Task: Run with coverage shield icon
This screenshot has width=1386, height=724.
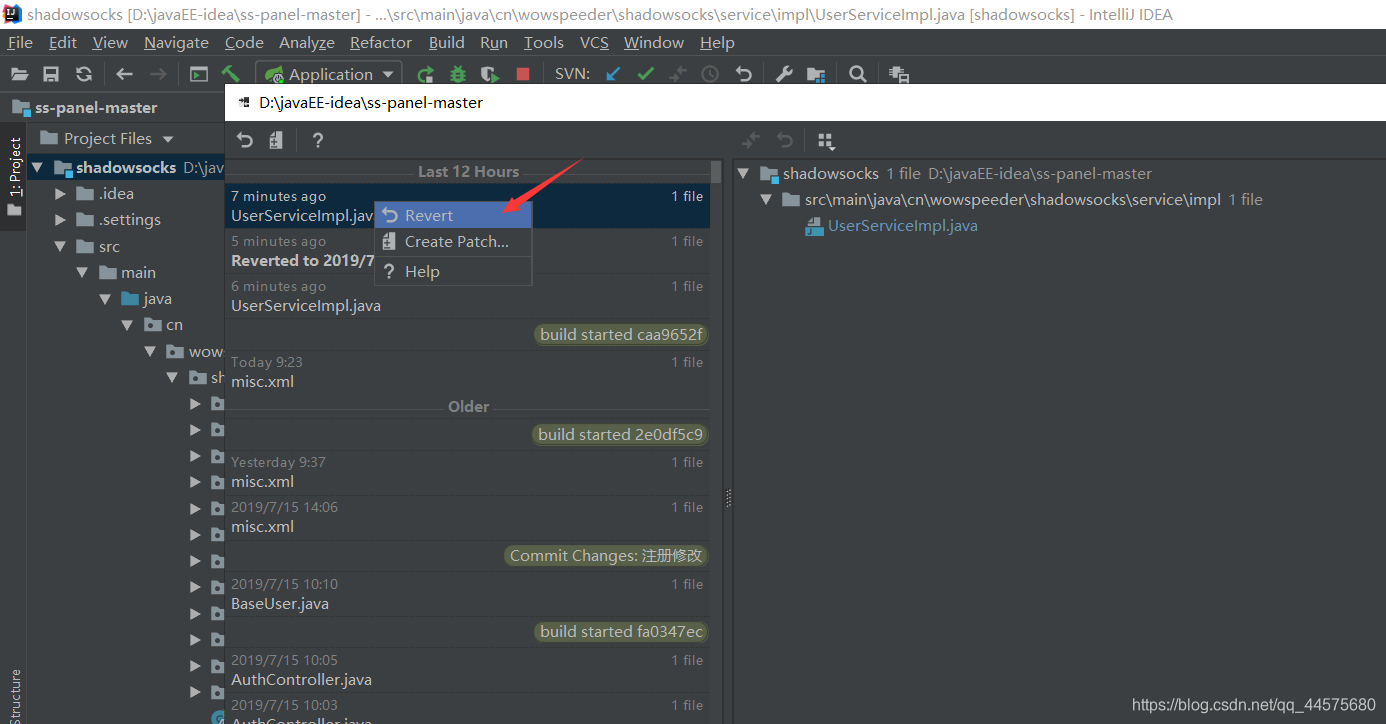Action: coord(490,74)
